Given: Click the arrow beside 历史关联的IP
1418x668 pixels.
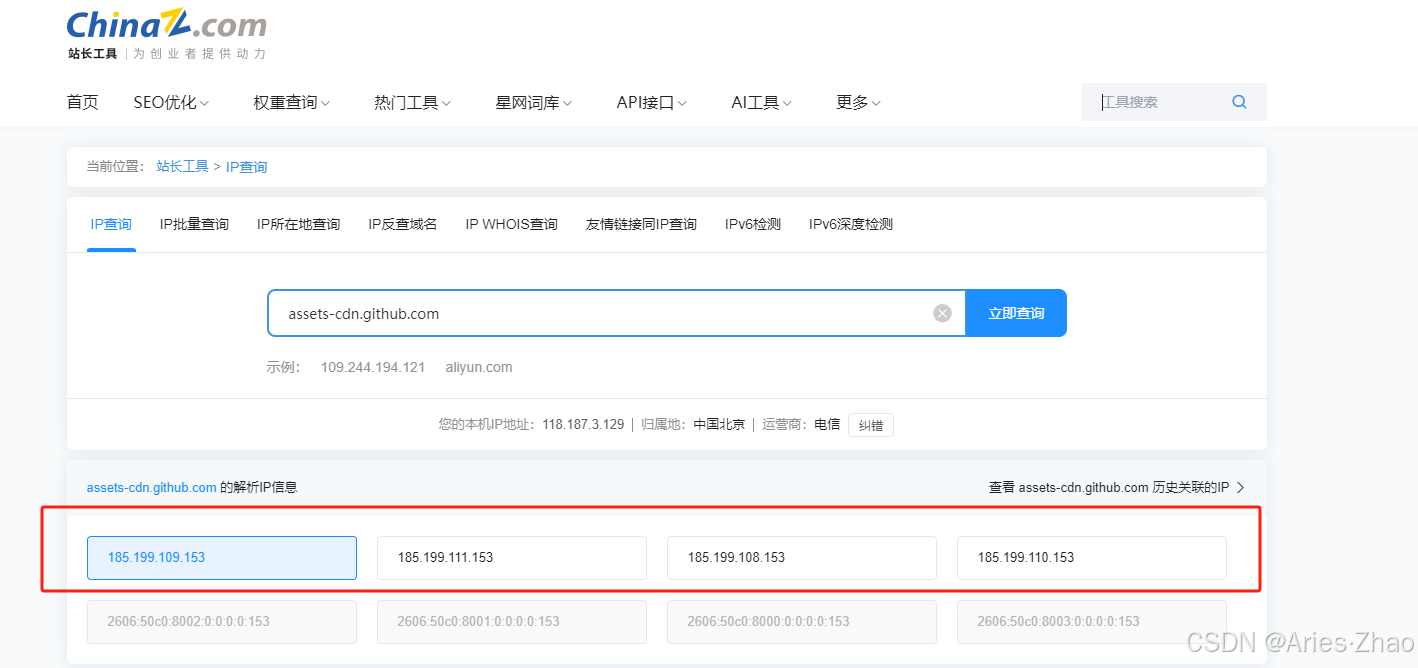Looking at the screenshot, I should (x=1241, y=488).
